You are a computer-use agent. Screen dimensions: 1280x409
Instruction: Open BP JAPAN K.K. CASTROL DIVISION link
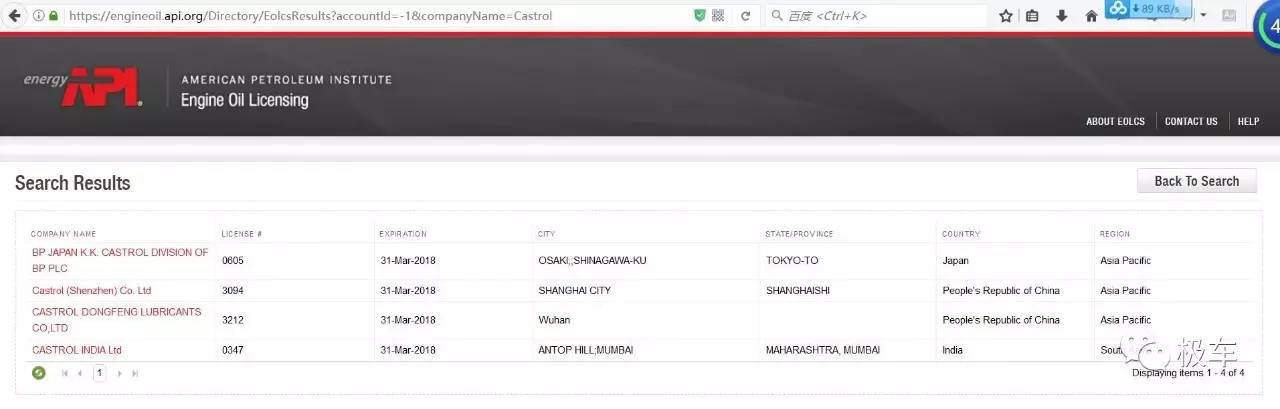coord(120,260)
